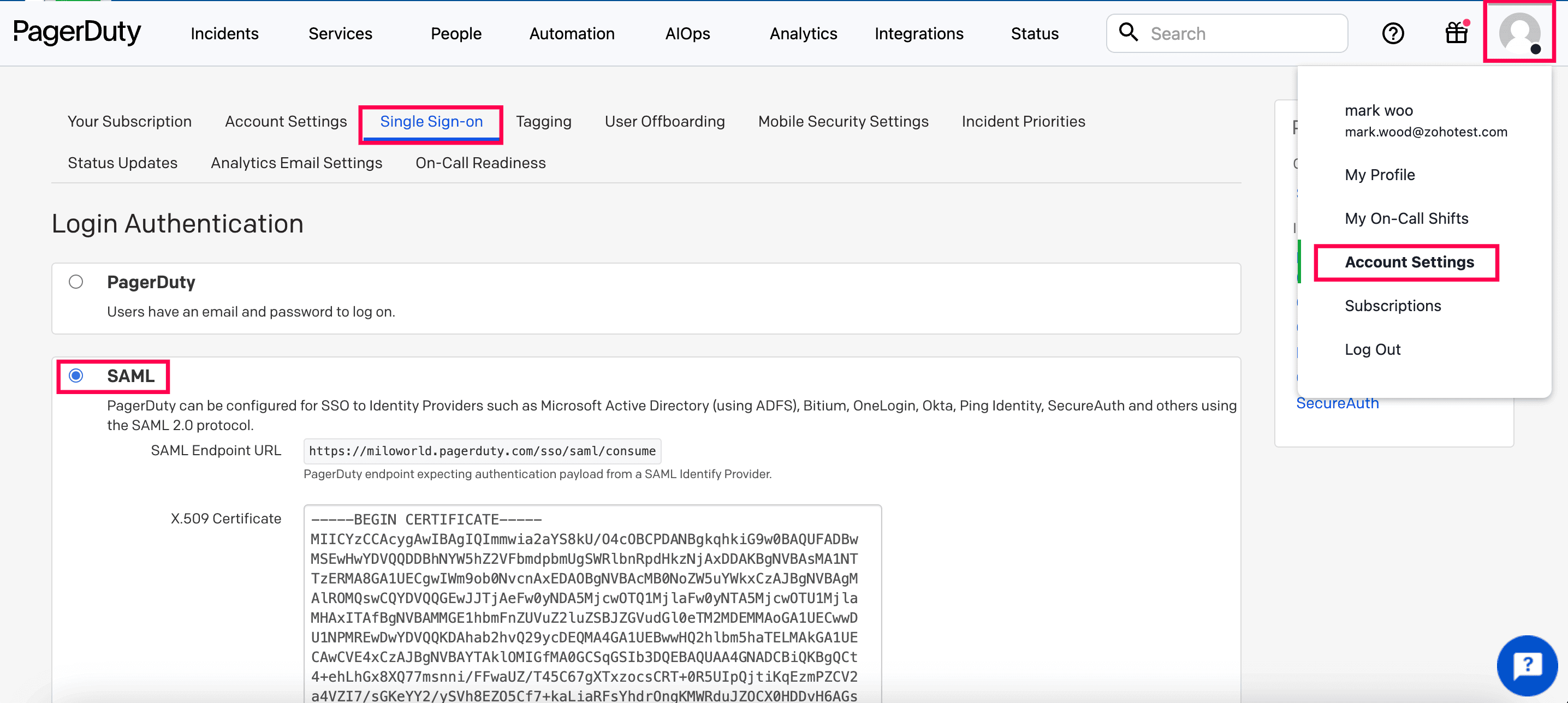Open the gift what's new icon

click(x=1457, y=33)
